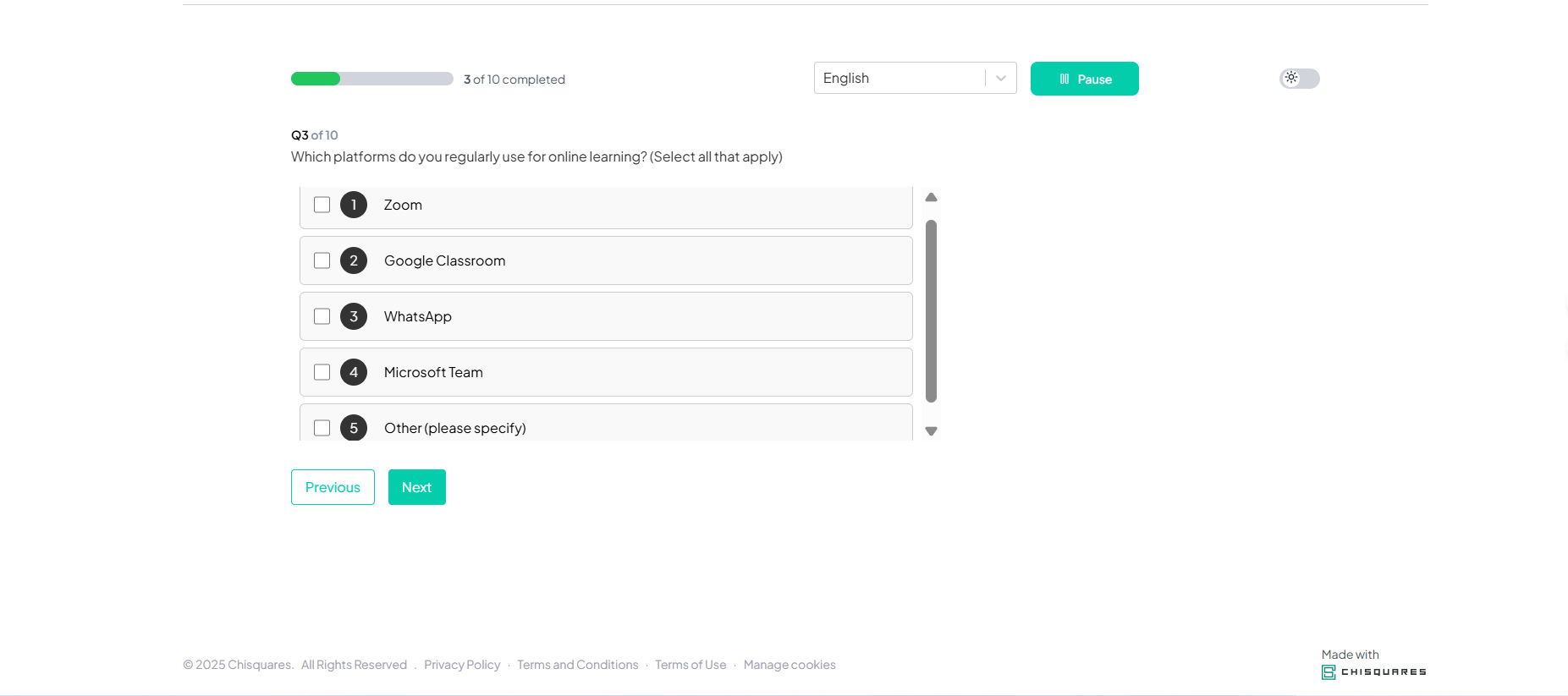Viewport: 1568px width, 696px height.
Task: Tick the WhatsApp checkbox
Action: click(x=322, y=316)
